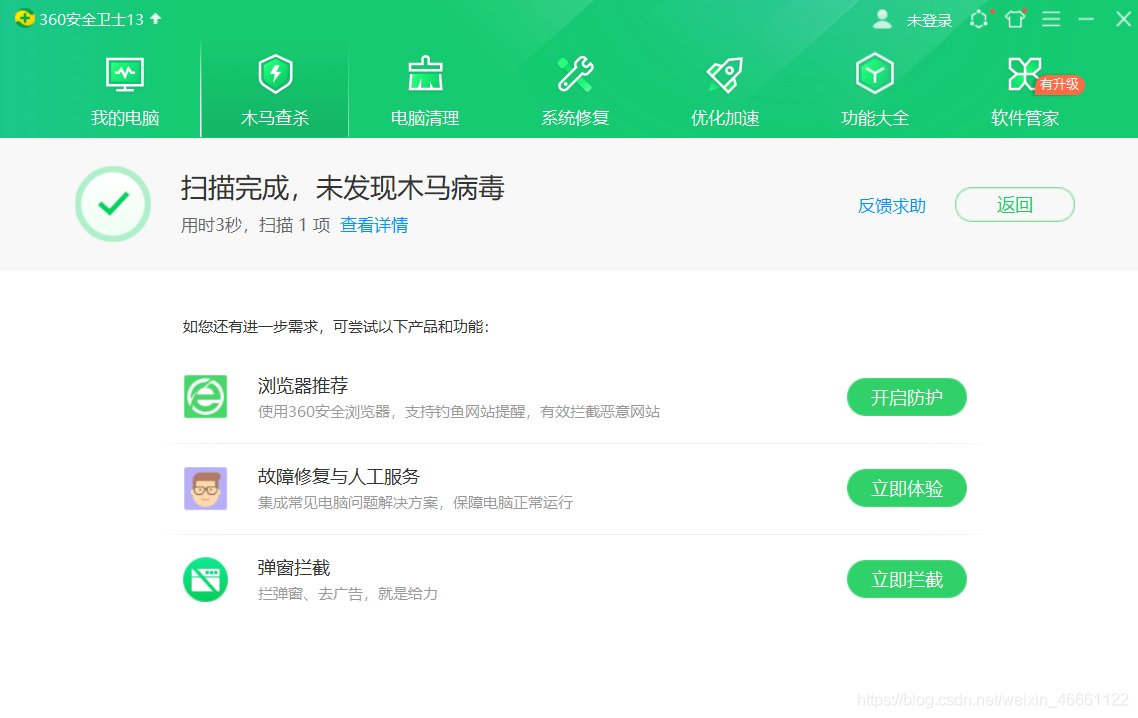This screenshot has height=718, width=1138.
Task: Switch to the 木马查杀 tab
Action: click(275, 91)
